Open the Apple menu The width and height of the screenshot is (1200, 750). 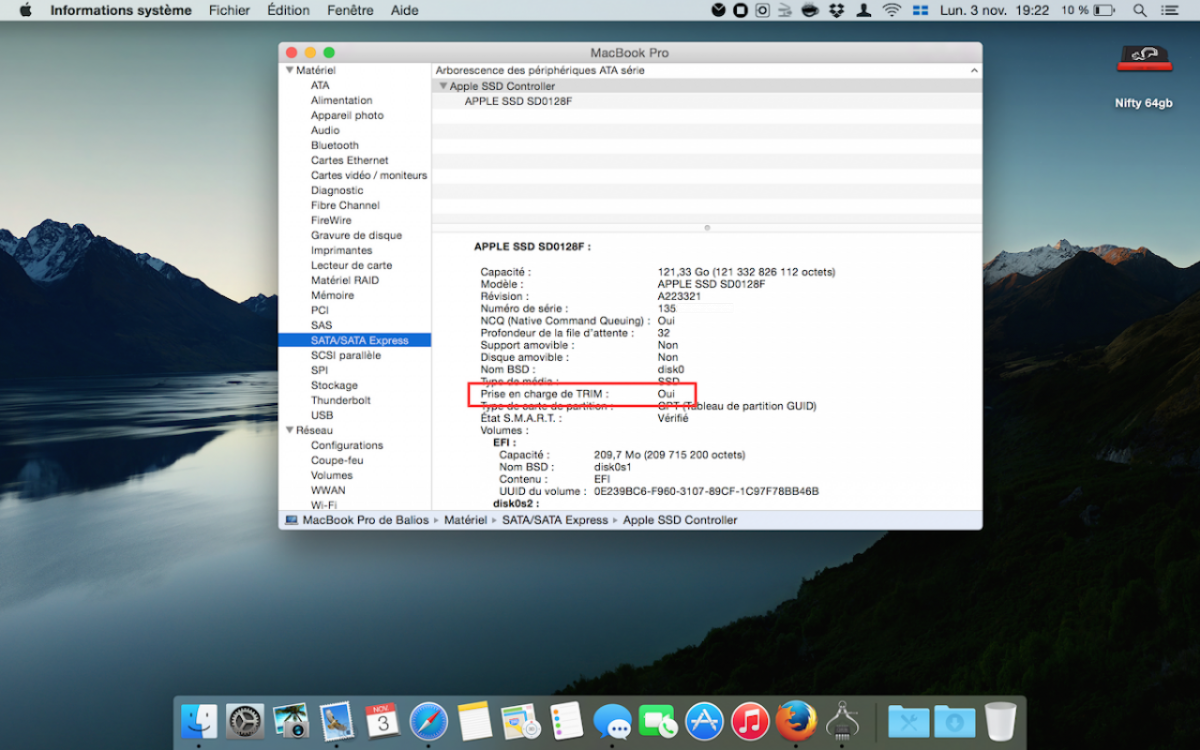click(x=25, y=10)
